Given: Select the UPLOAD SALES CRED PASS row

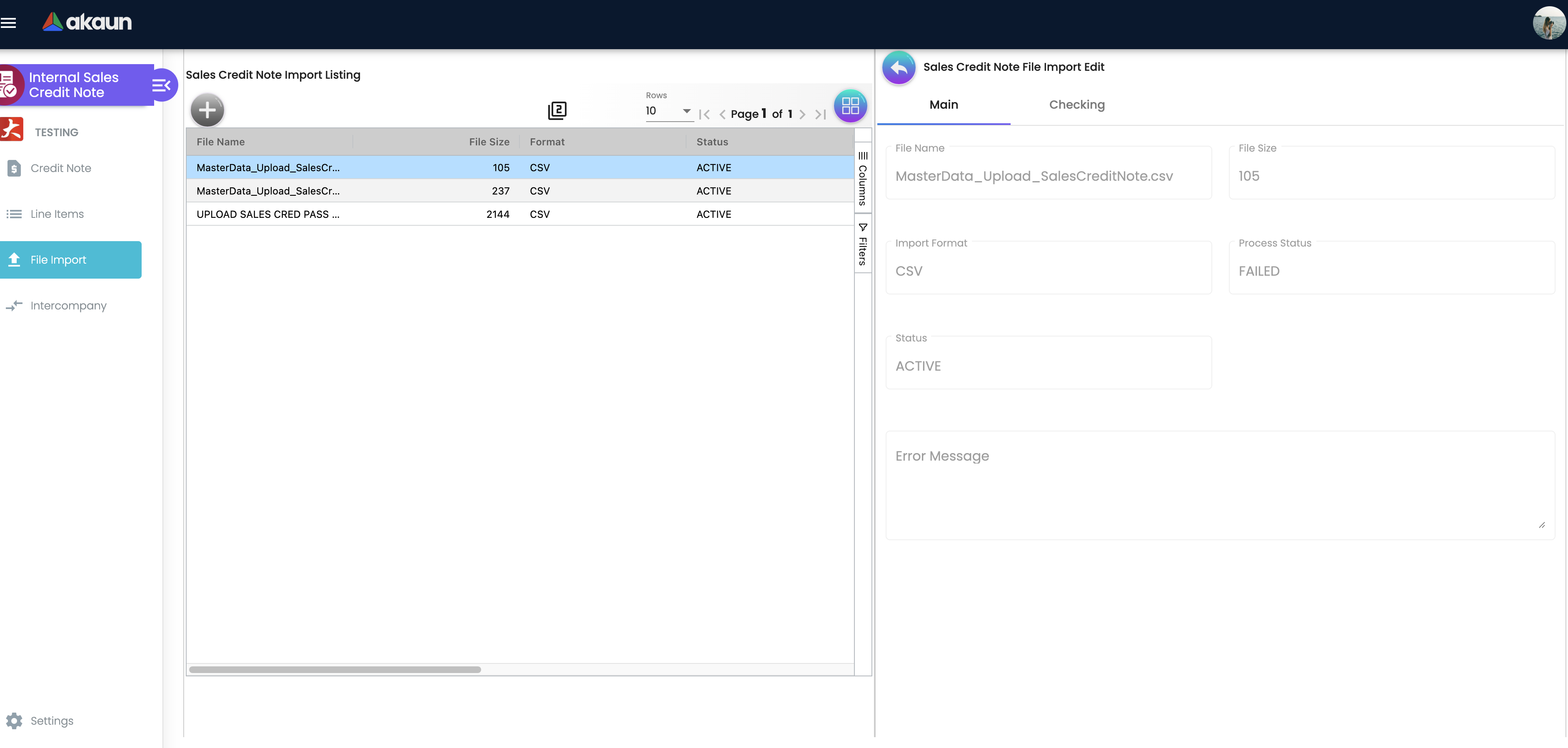Looking at the screenshot, I should (520, 214).
